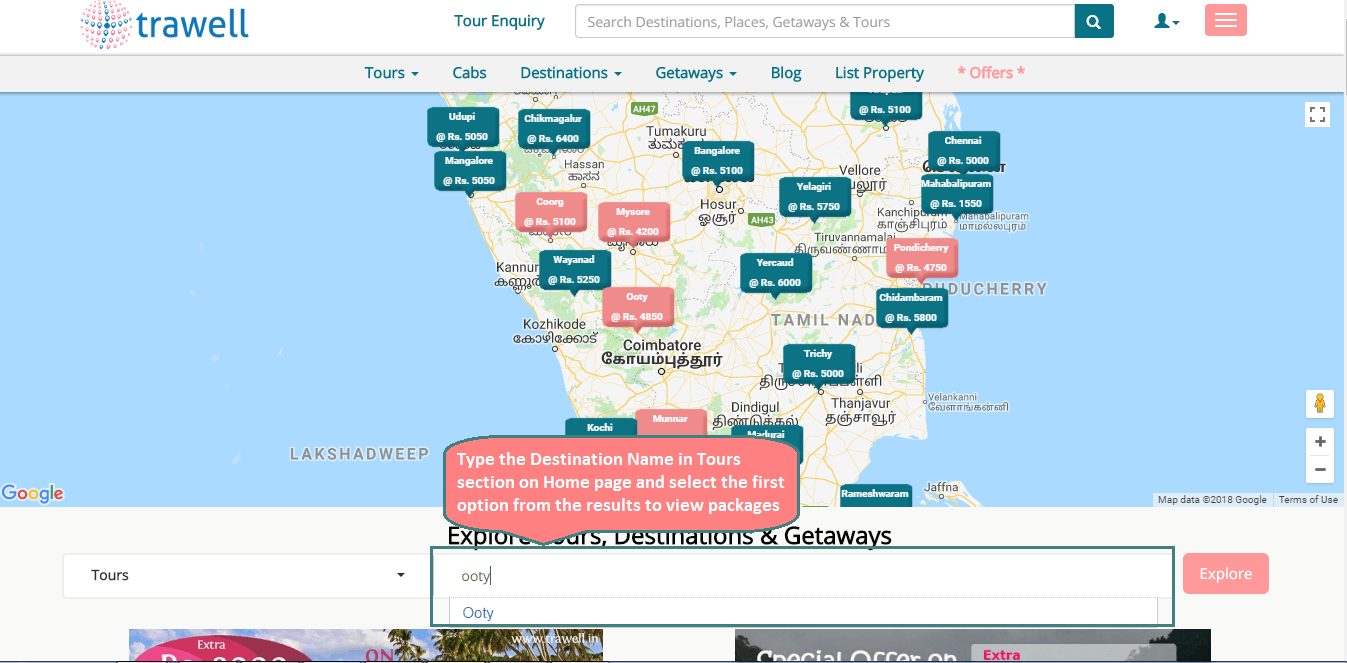Select the Yercaud map marker

pos(775,273)
